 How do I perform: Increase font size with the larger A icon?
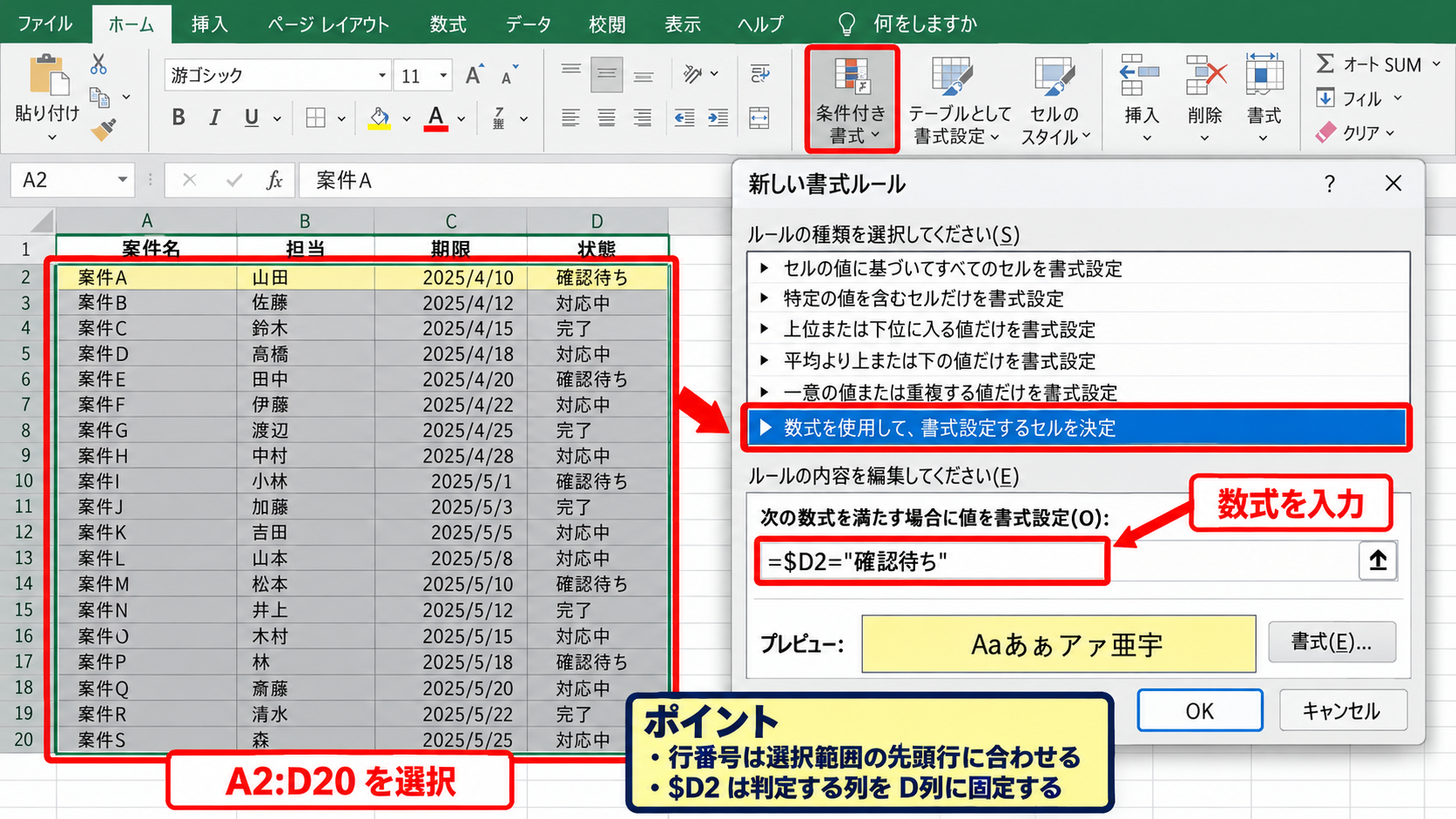(474, 75)
